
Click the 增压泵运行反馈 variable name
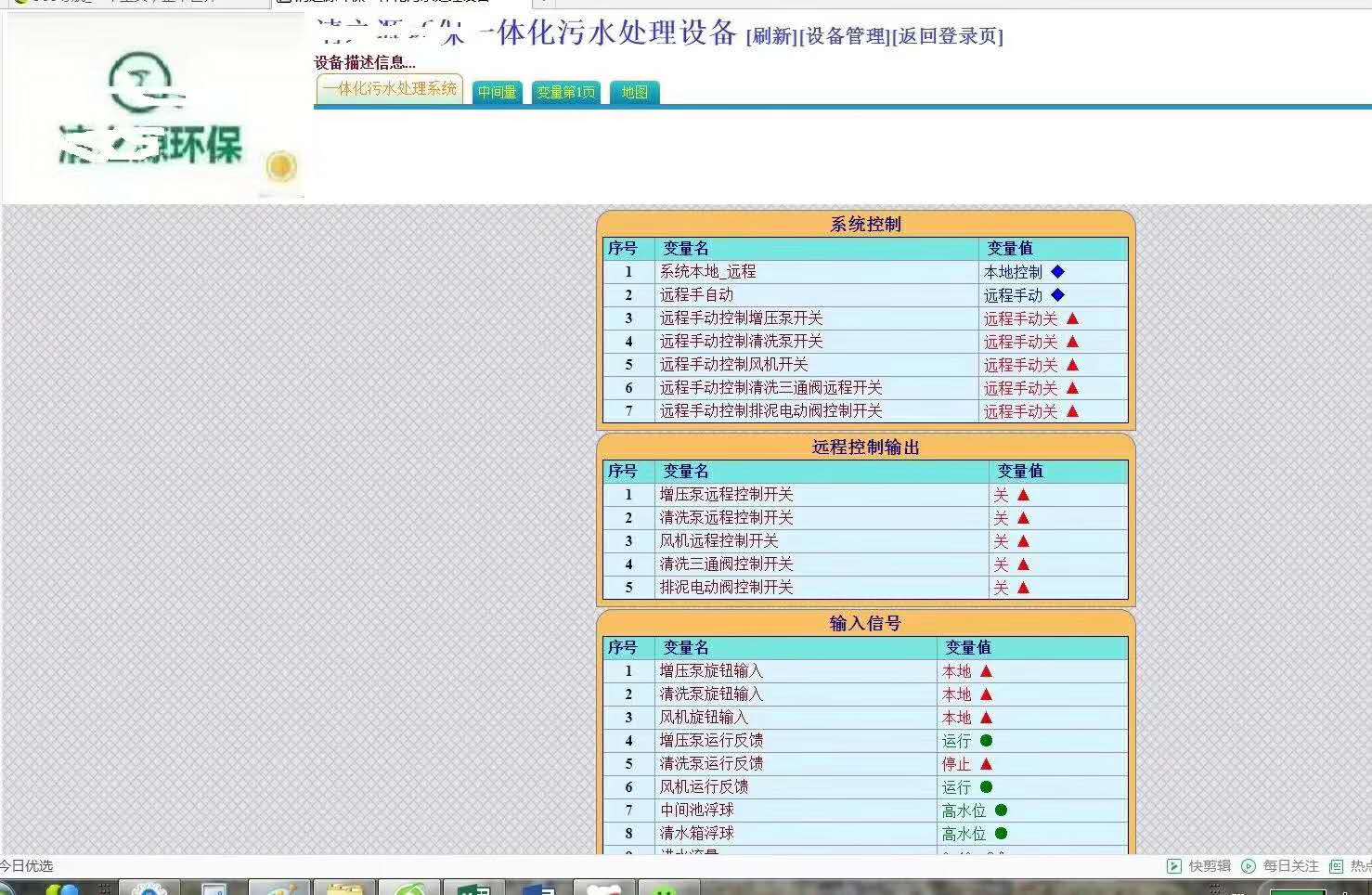(x=712, y=741)
